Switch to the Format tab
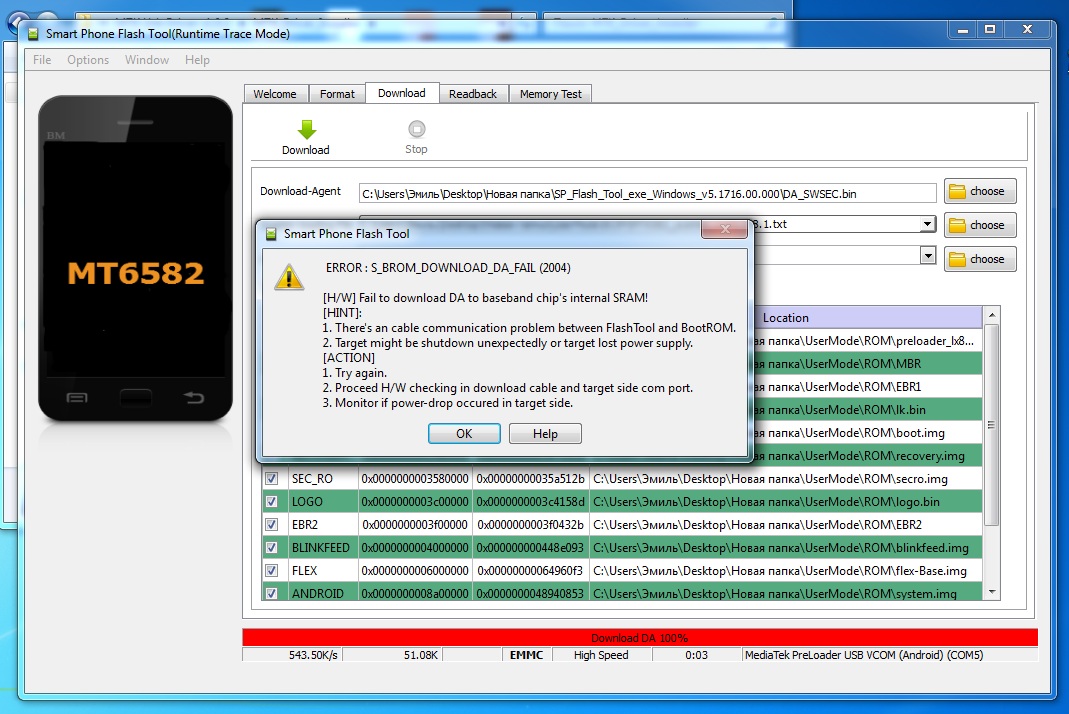 point(337,94)
